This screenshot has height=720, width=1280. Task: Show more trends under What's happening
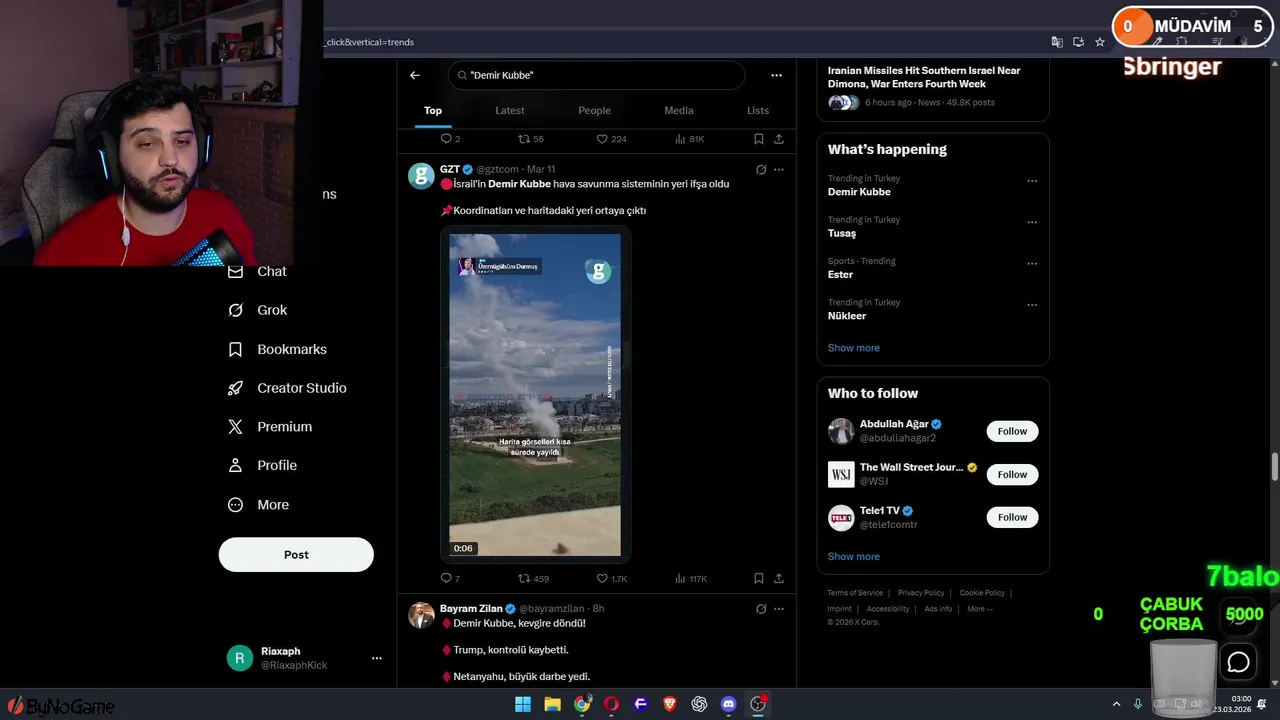coord(854,348)
